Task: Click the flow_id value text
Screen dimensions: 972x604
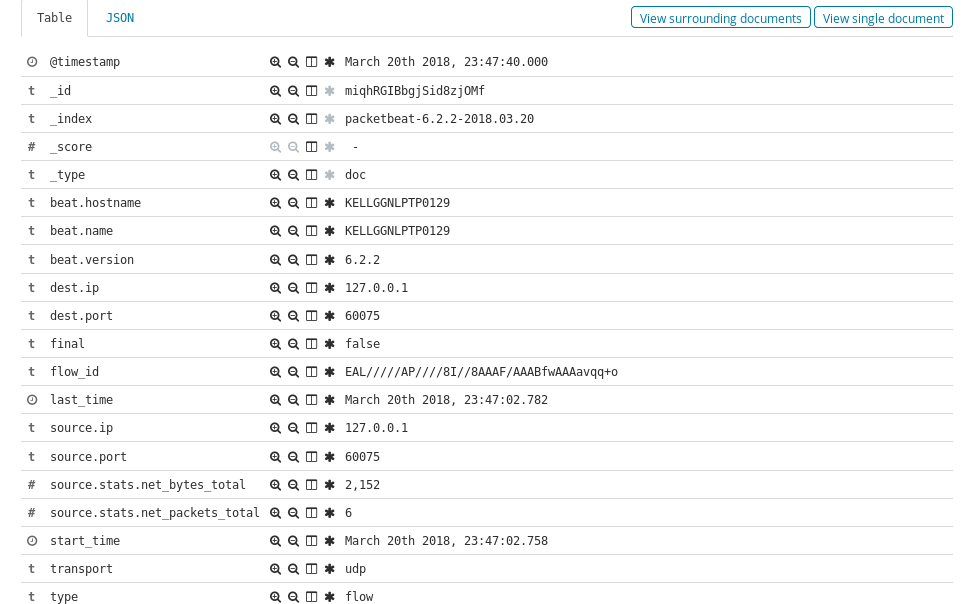Action: pos(481,372)
